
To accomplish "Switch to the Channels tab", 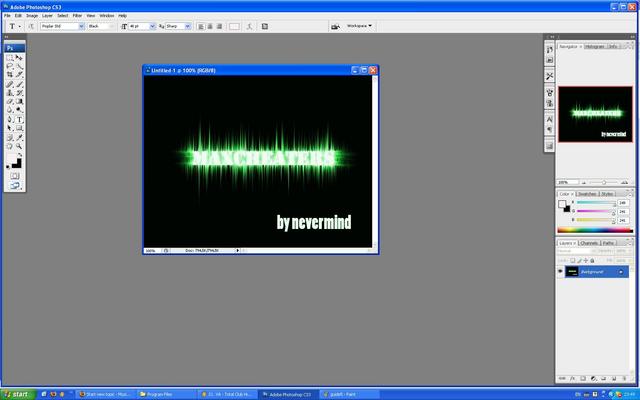I will point(590,243).
